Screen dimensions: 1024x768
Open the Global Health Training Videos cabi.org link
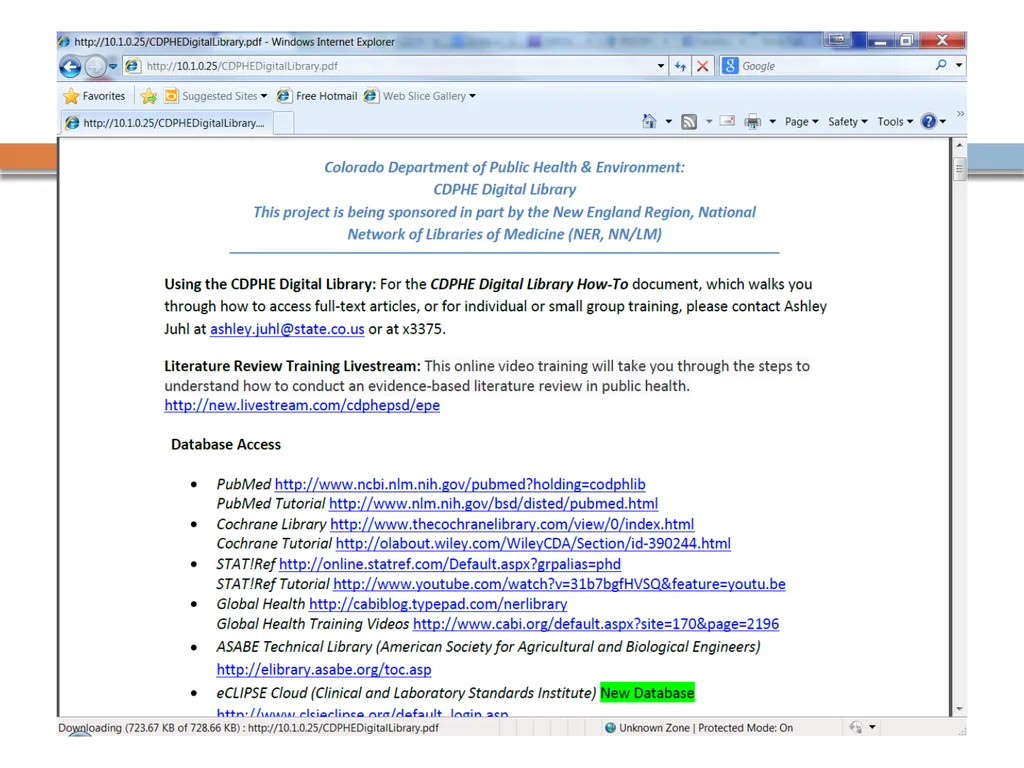click(x=596, y=624)
